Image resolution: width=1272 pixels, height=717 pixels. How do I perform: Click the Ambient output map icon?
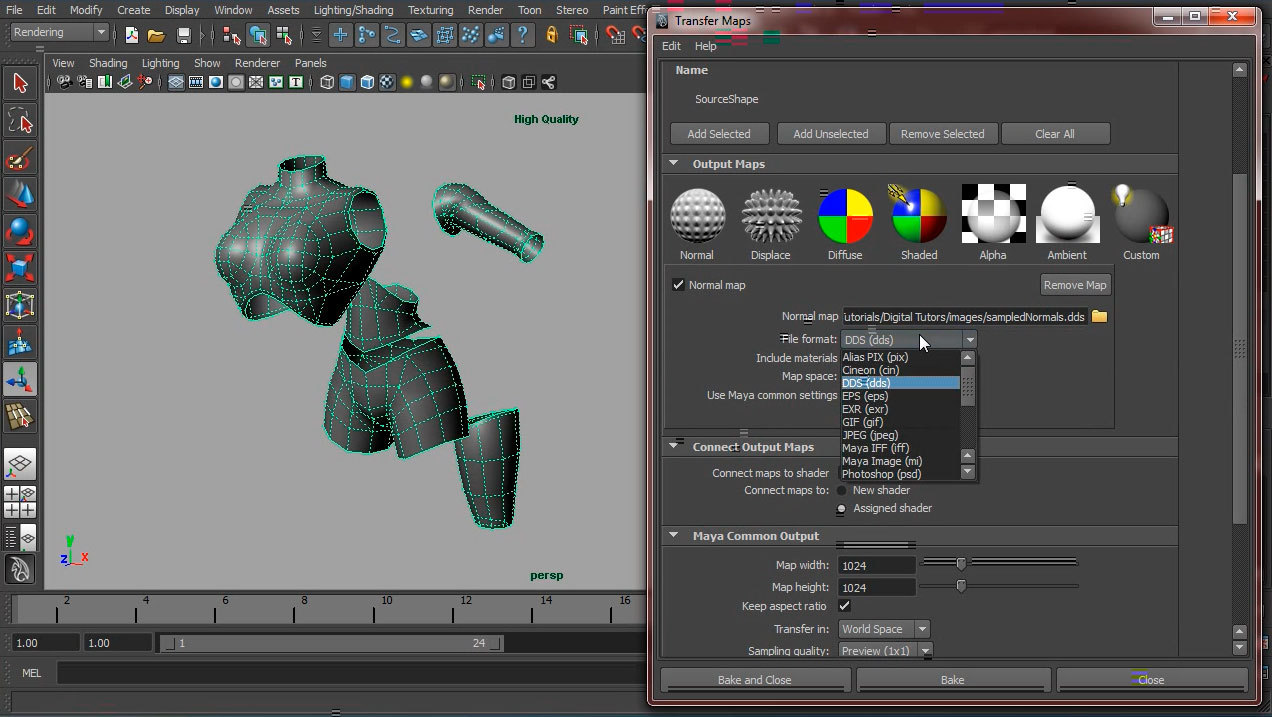[1067, 216]
